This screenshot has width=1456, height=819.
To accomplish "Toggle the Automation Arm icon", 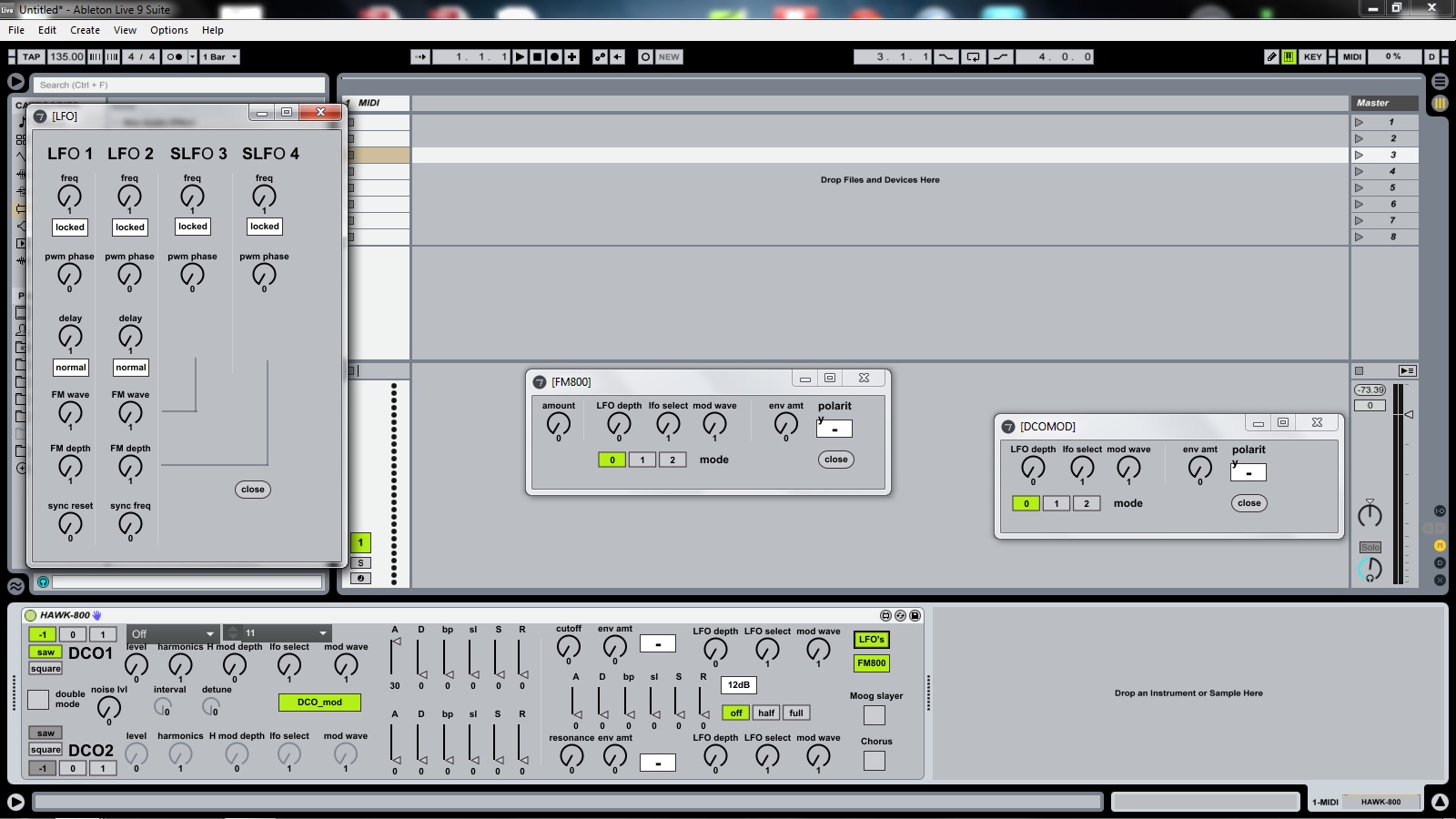I will [x=600, y=56].
